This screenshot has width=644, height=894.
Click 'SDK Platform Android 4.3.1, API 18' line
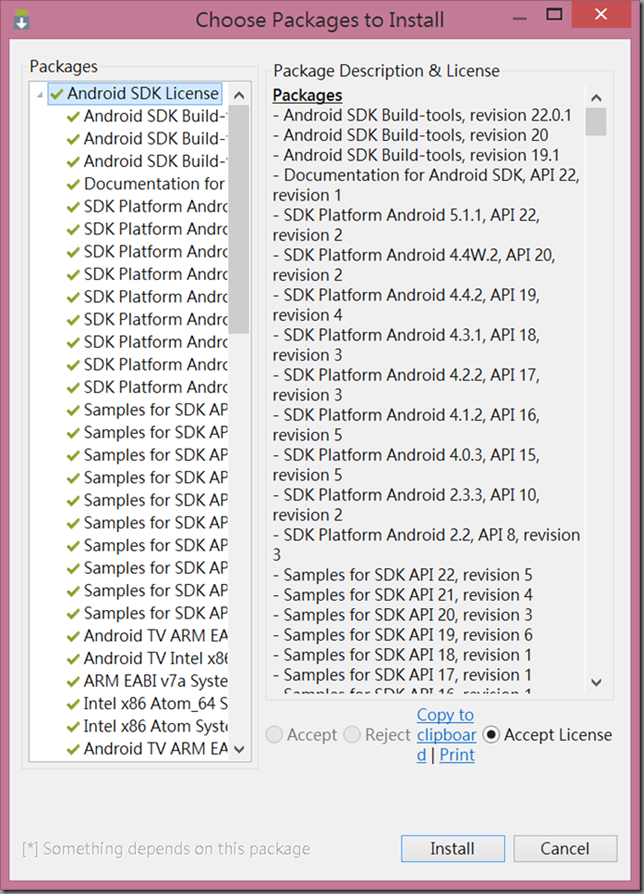[406, 344]
